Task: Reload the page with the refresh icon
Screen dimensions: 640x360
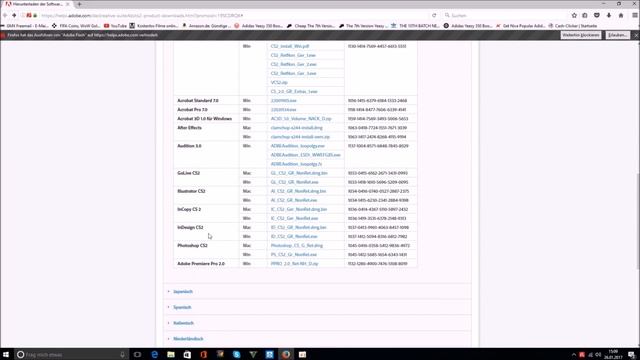Action: point(434,16)
